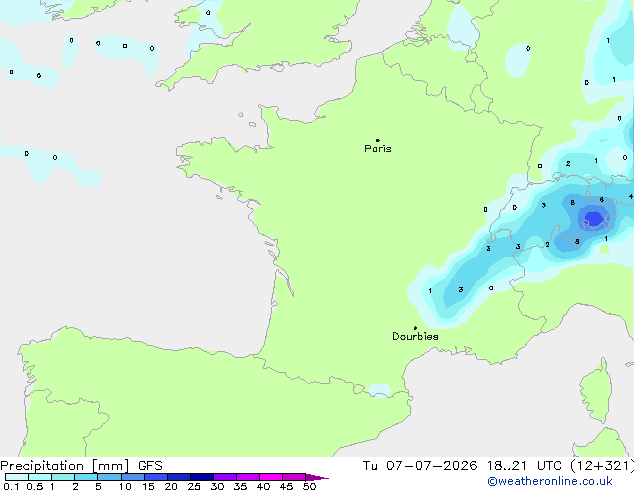
Task: Select the 0.1–0.5 mm legend swatch
Action: tap(17, 477)
